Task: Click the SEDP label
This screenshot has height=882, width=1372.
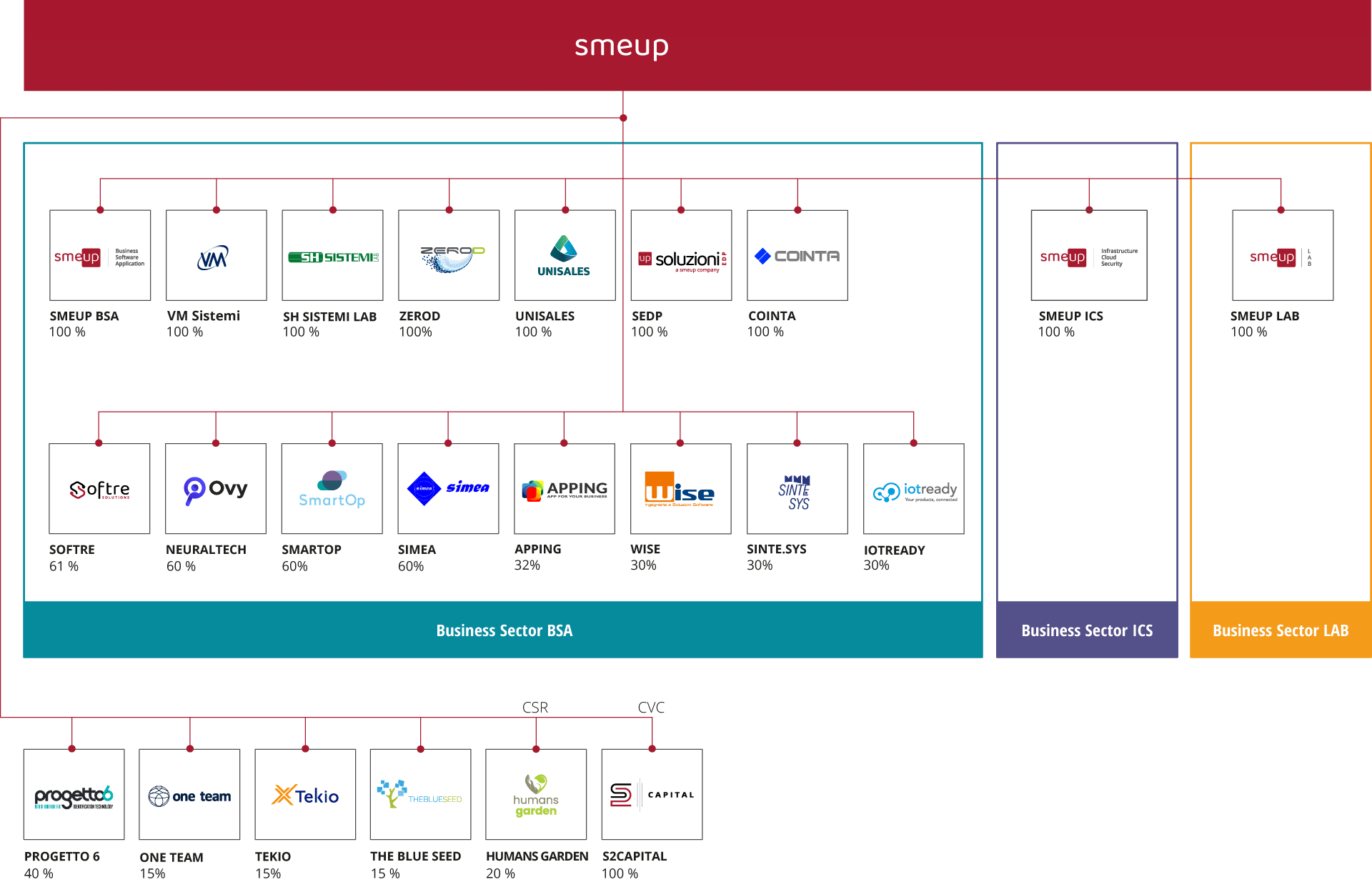Action: 647,316
